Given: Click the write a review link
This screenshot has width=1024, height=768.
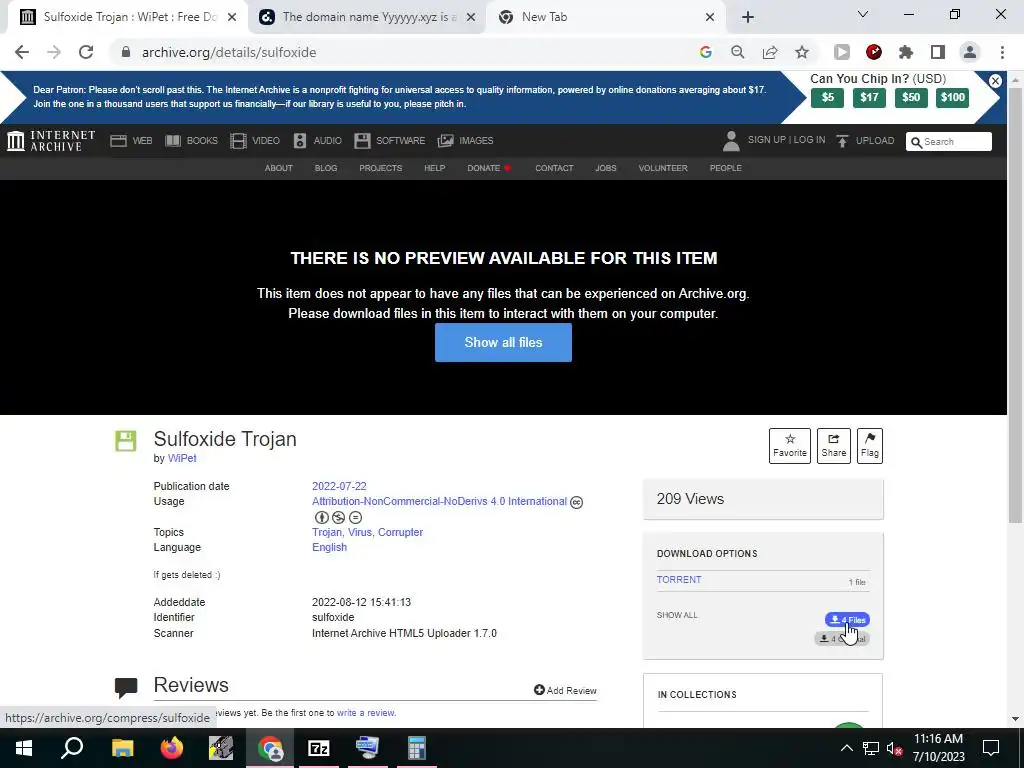Looking at the screenshot, I should pos(366,713).
